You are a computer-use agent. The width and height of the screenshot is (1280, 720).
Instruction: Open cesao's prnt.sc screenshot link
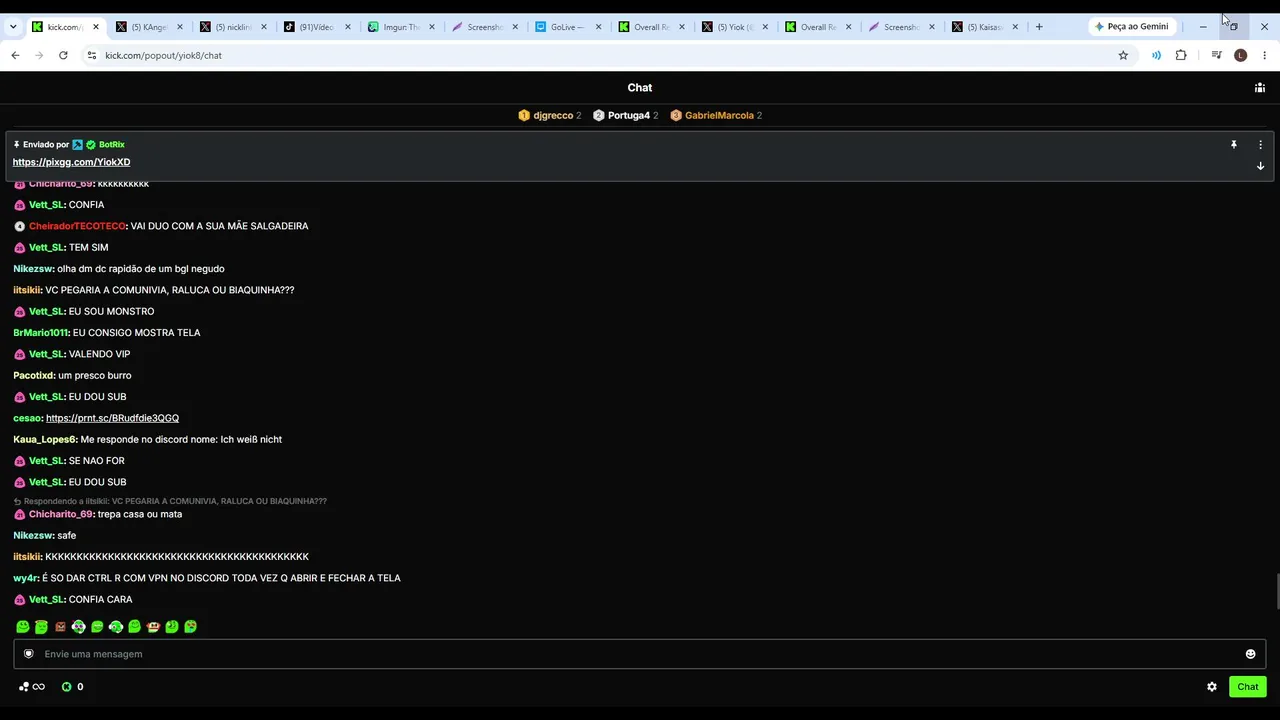coord(112,418)
